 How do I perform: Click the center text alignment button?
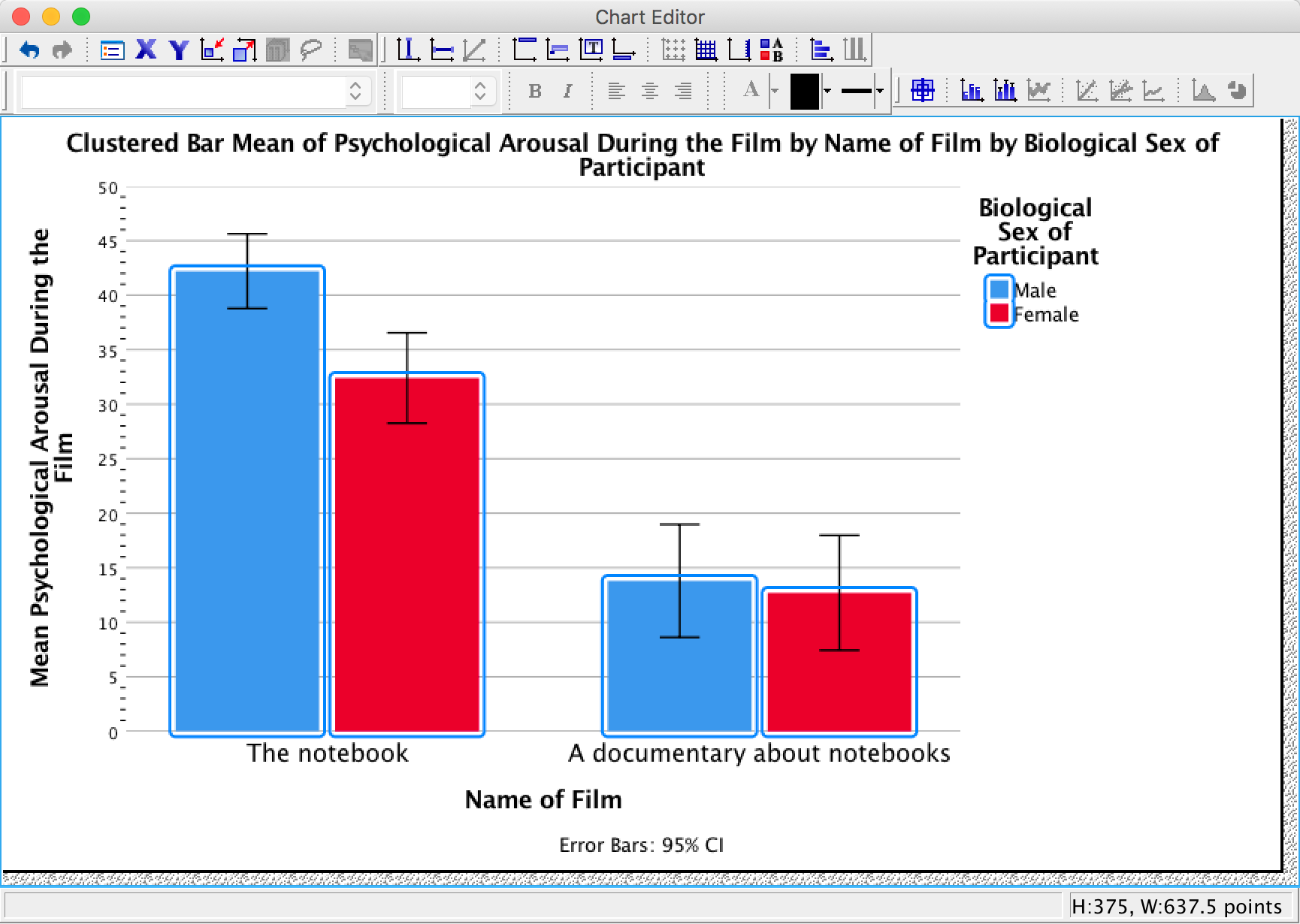649,91
